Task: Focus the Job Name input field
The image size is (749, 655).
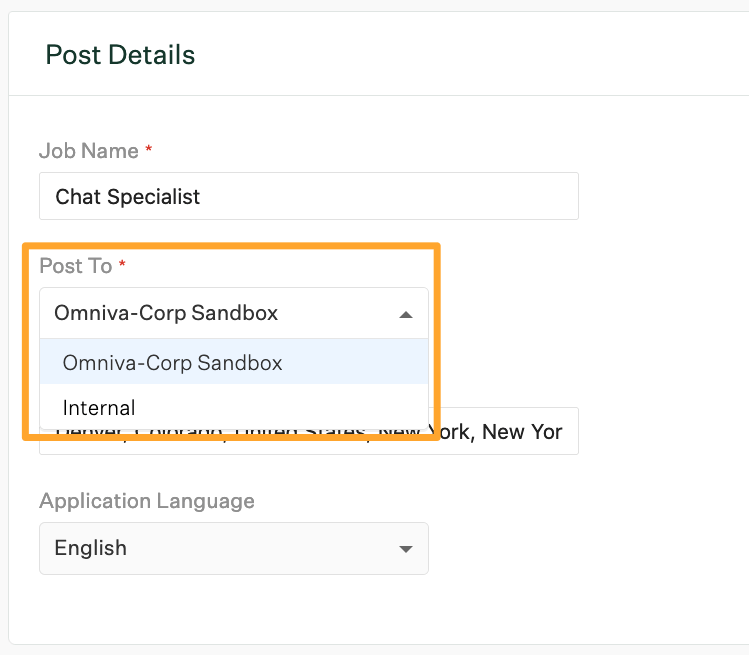Action: click(x=308, y=196)
